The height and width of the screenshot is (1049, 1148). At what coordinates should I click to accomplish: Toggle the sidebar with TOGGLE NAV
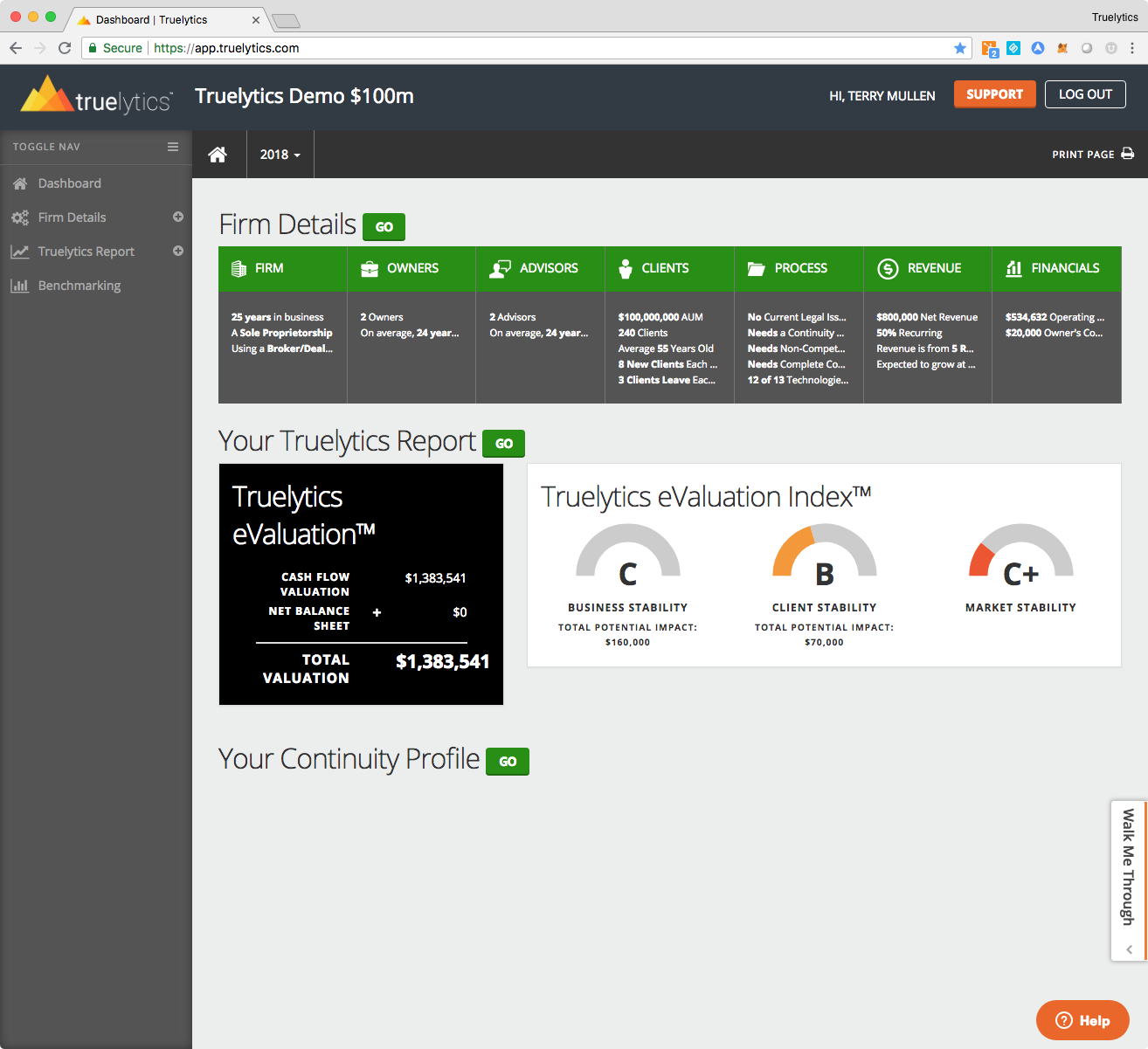pyautogui.click(x=96, y=147)
